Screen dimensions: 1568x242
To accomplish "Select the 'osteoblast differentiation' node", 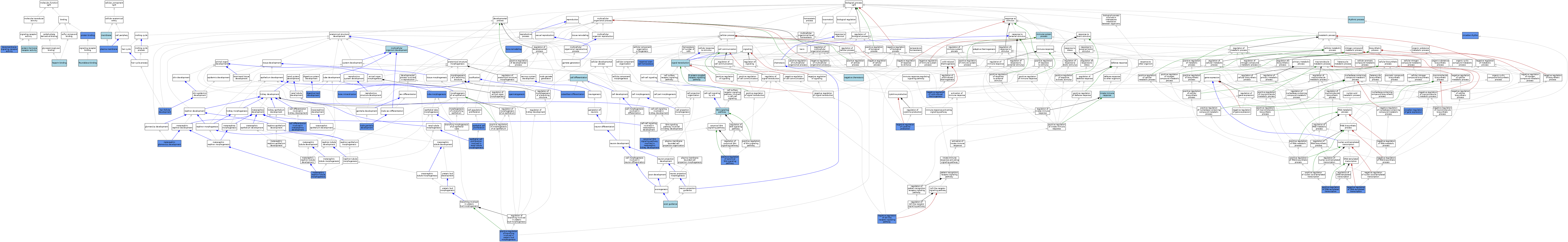I will coord(573,94).
